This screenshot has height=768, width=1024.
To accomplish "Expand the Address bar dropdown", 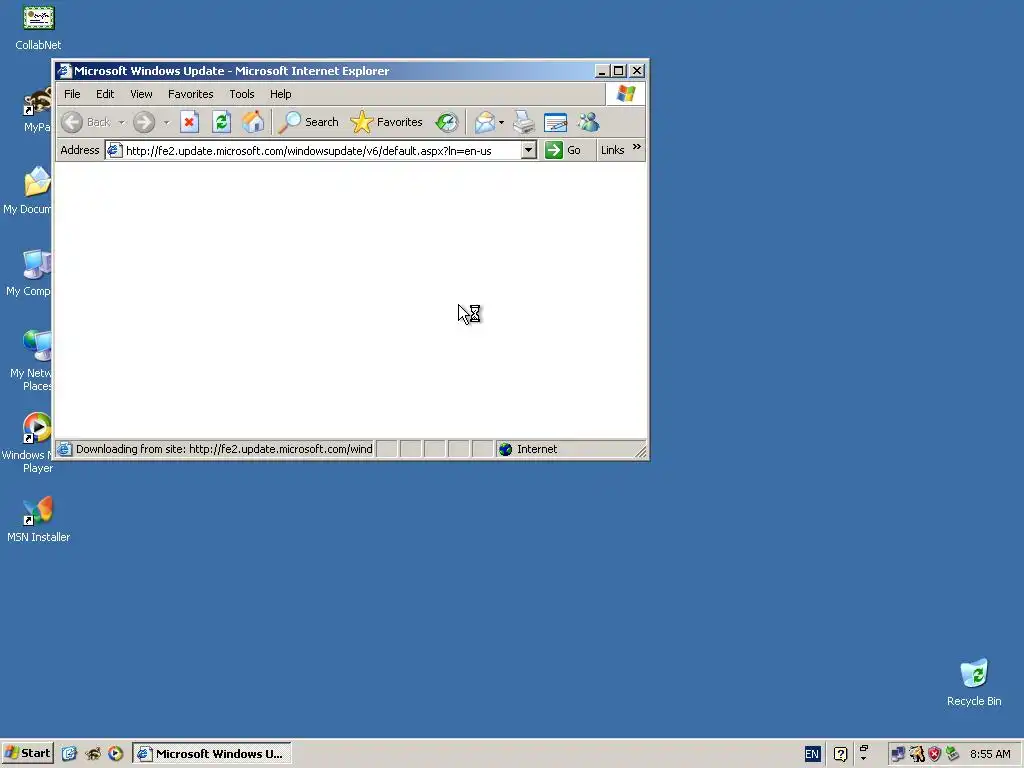I will tap(529, 151).
